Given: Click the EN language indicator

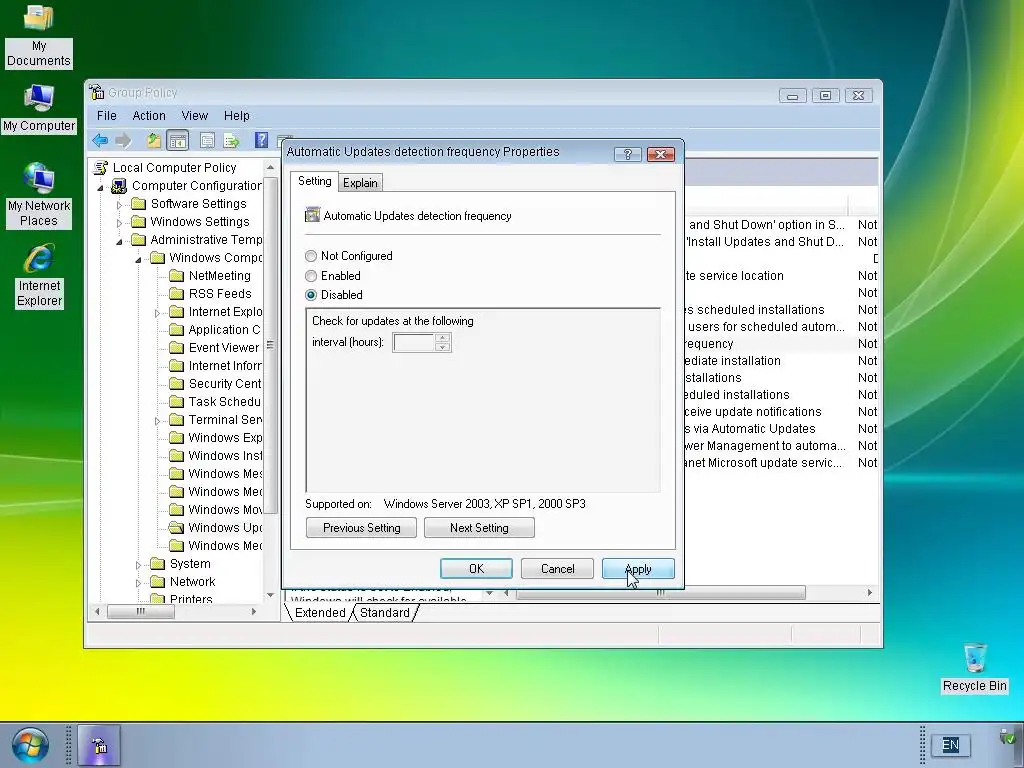Looking at the screenshot, I should coord(951,744).
